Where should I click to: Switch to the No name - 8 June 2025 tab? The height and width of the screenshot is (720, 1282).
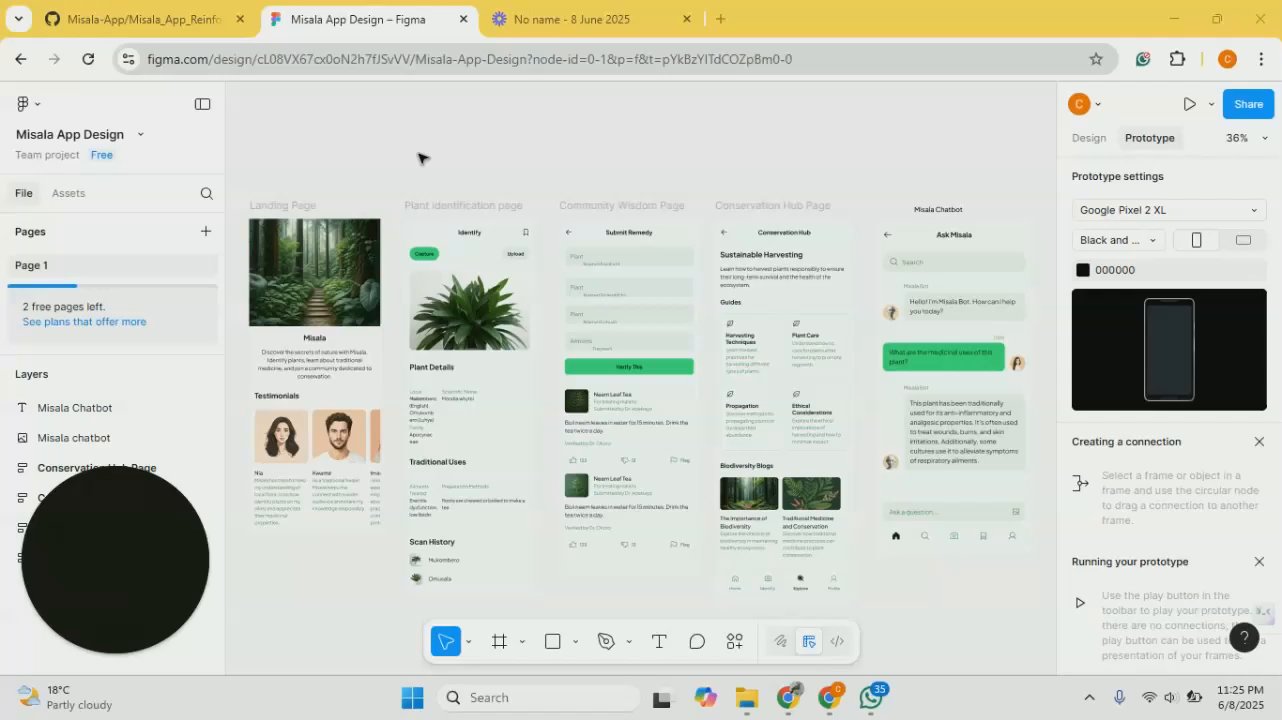point(592,19)
